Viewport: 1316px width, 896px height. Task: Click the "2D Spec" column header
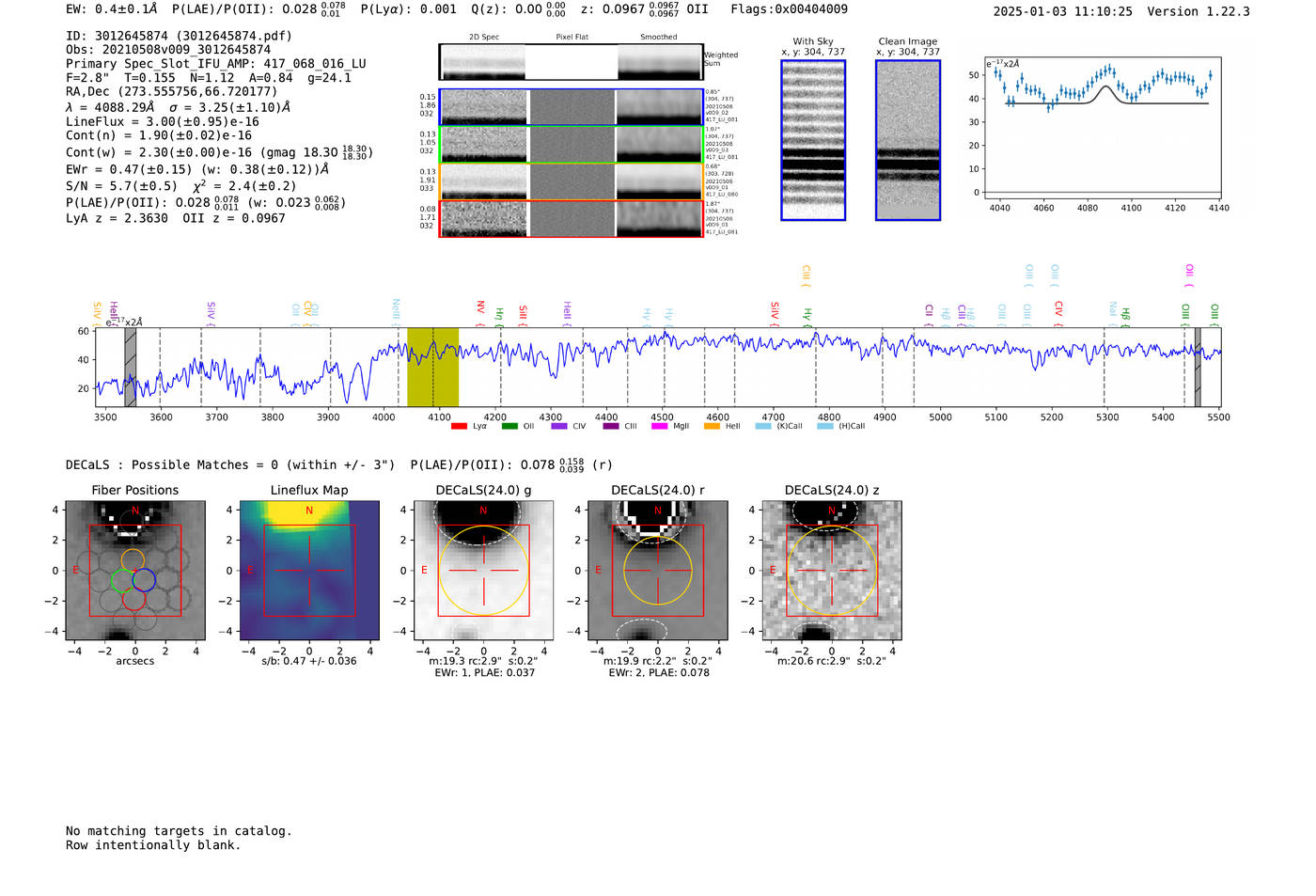point(484,38)
